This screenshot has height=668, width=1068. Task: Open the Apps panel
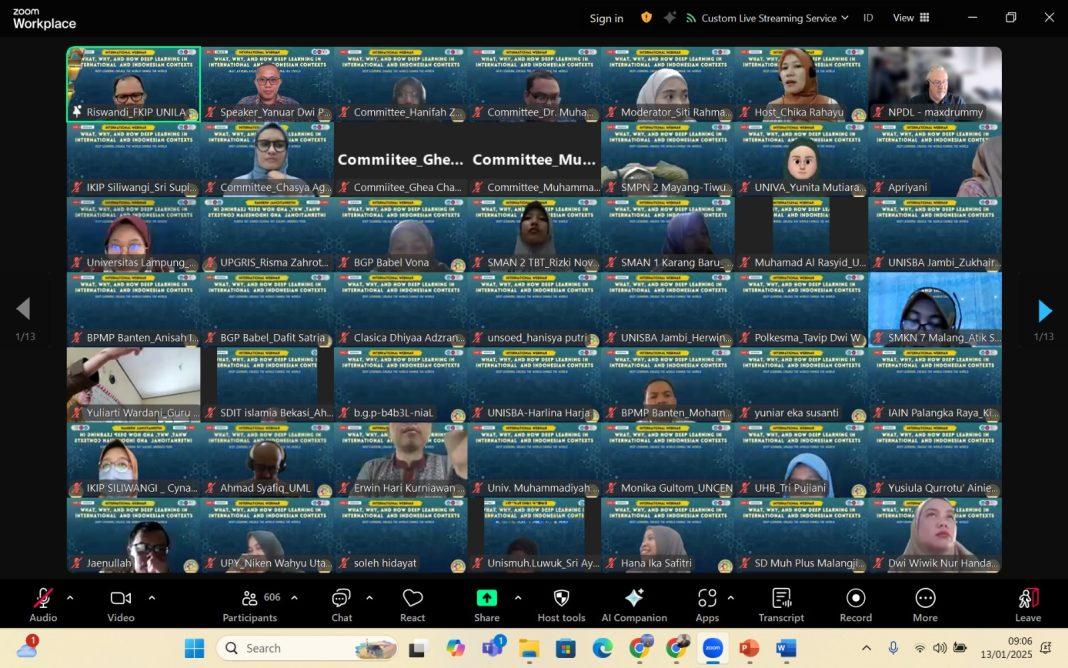click(707, 604)
